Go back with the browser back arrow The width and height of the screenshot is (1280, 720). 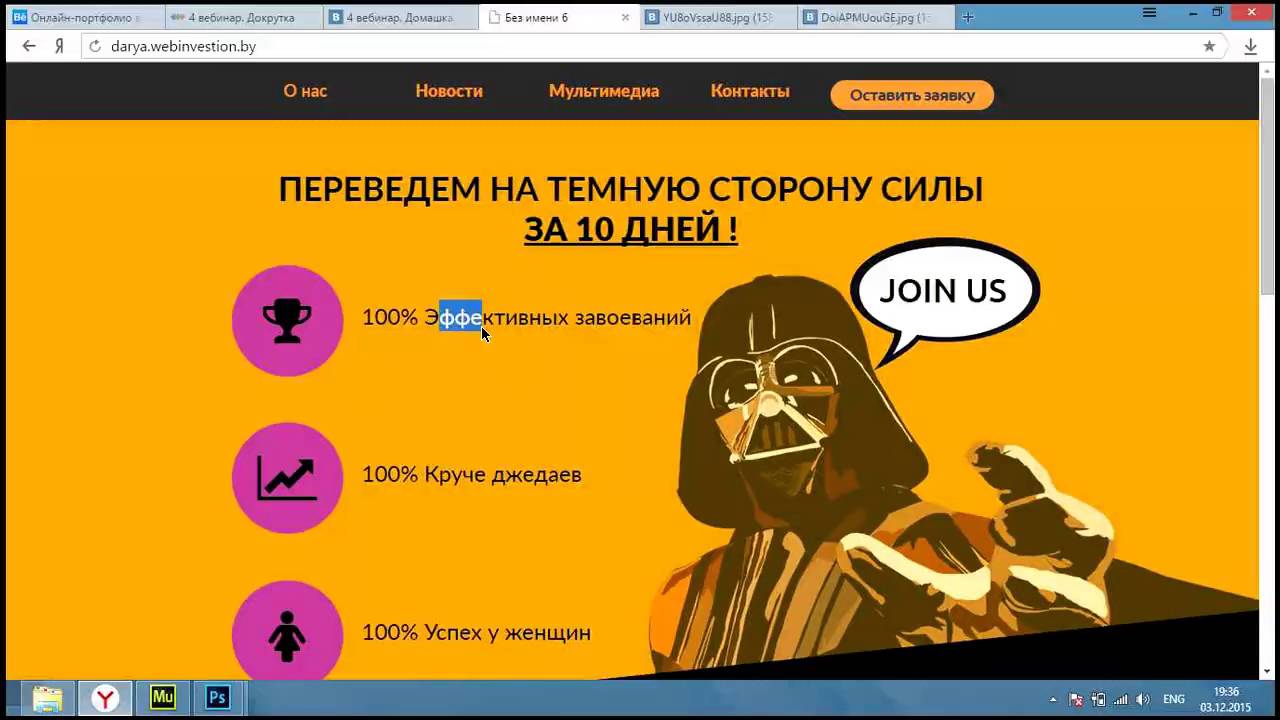(x=29, y=46)
